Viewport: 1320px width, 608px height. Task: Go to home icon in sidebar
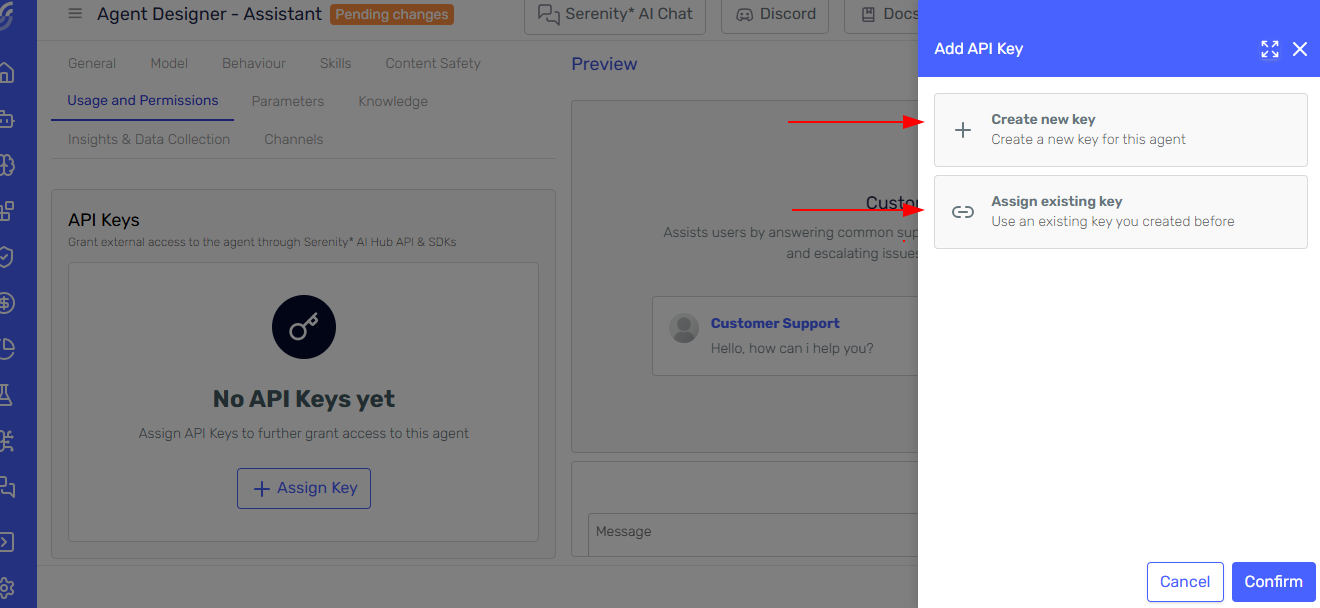(x=7, y=74)
